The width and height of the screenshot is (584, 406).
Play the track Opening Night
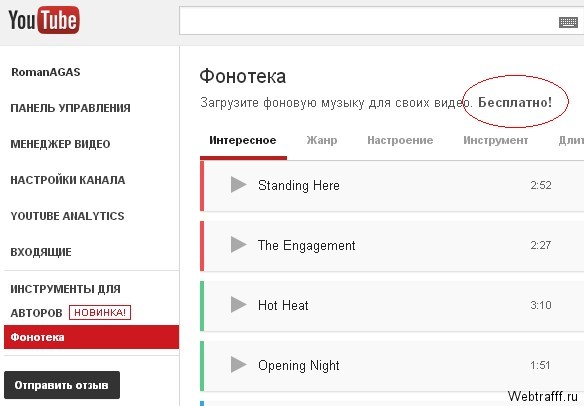click(x=238, y=365)
